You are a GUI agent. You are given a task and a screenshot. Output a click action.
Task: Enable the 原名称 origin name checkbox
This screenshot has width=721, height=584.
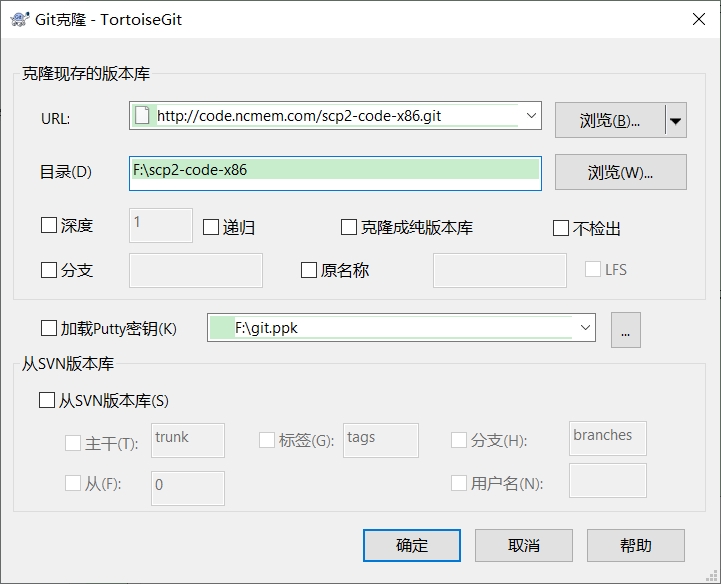(x=309, y=270)
